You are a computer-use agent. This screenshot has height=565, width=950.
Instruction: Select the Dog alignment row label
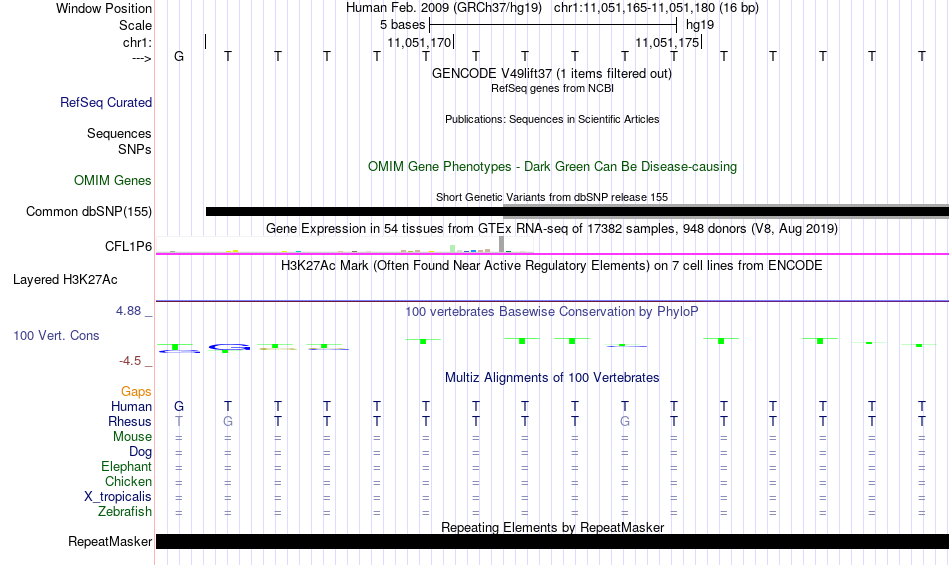coord(141,452)
